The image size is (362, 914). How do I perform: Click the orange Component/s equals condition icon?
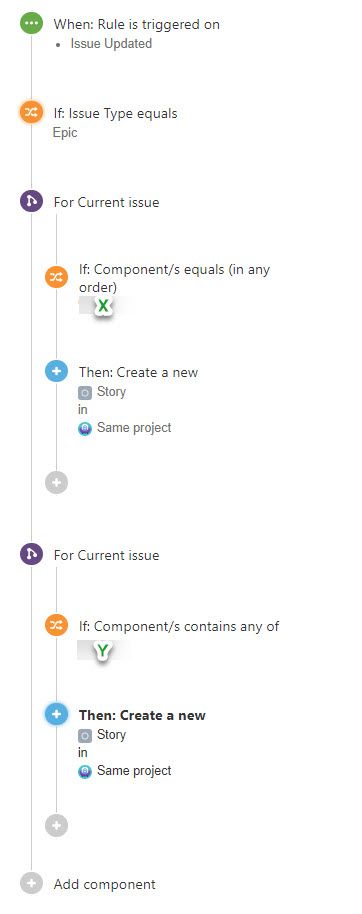pos(57,277)
